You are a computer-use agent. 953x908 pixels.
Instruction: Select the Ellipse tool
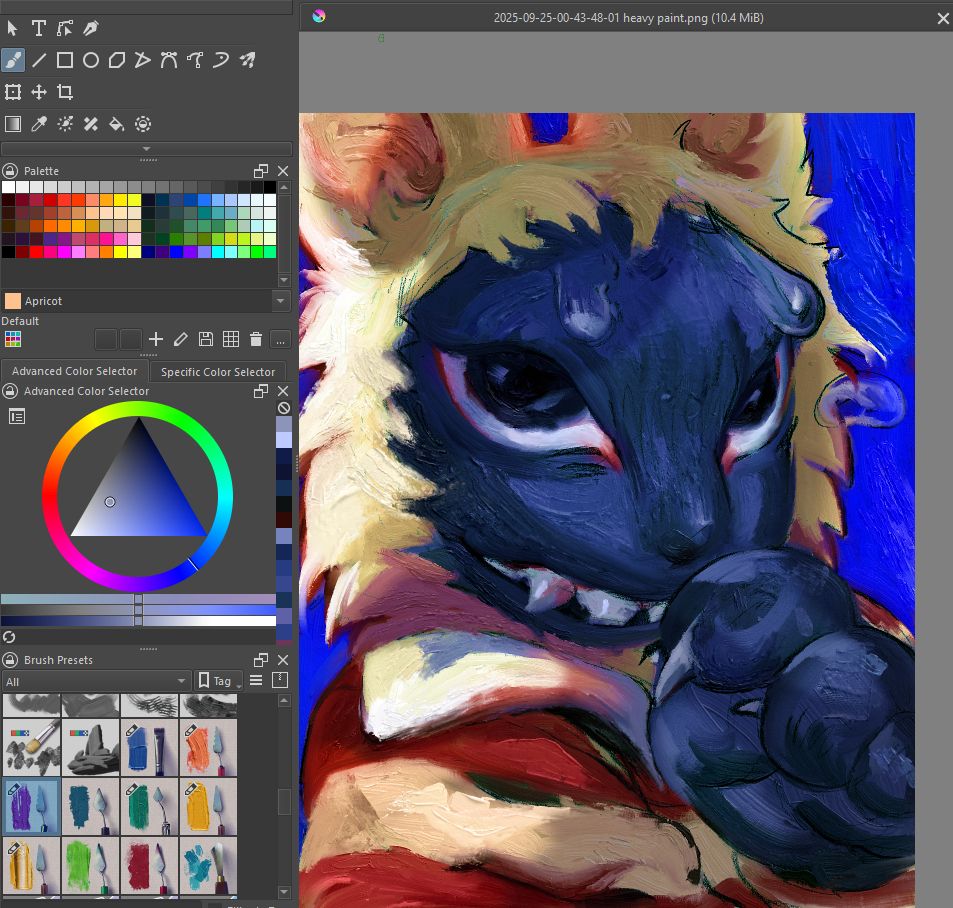(91, 60)
